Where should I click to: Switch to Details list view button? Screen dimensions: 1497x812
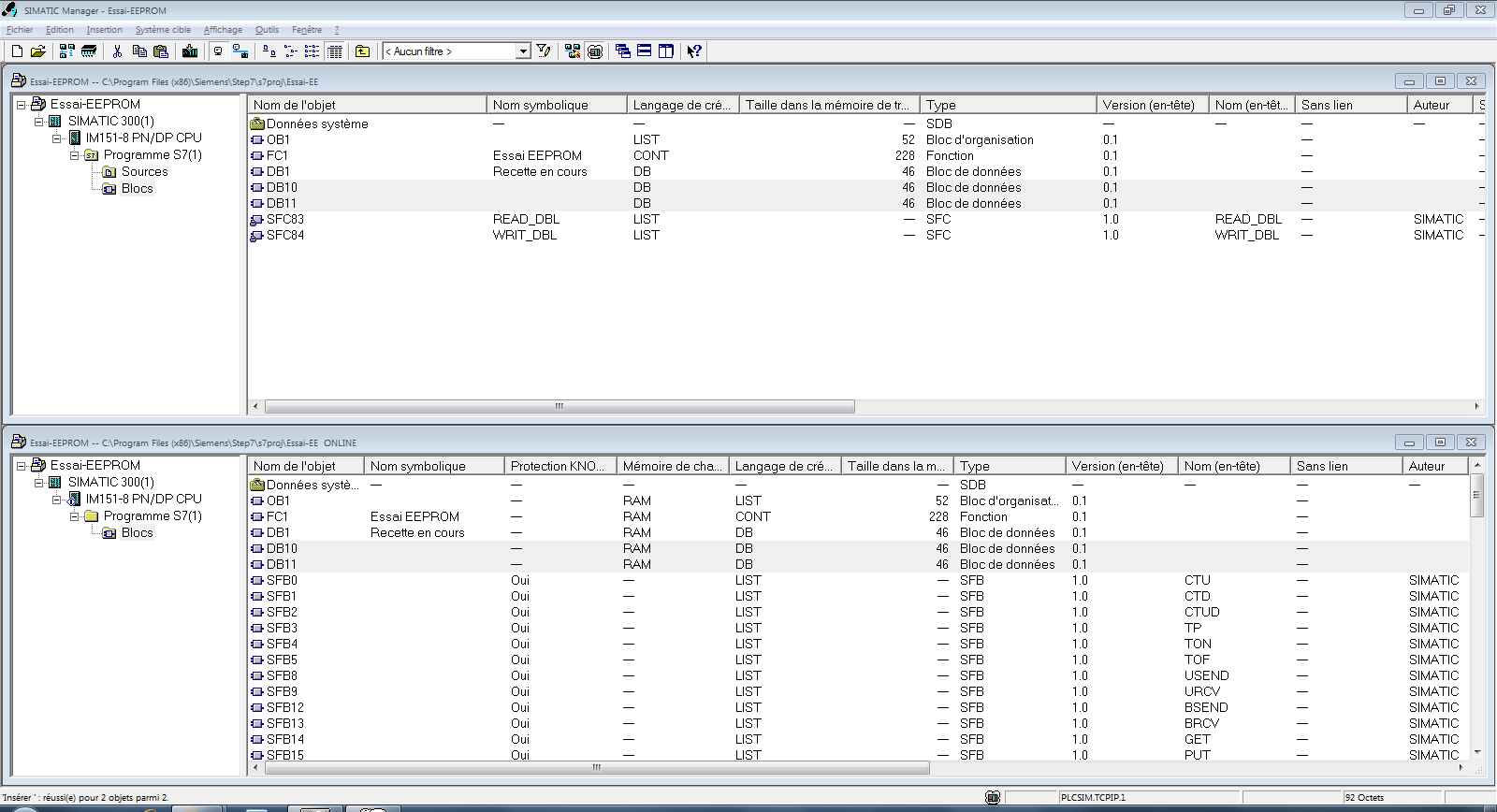pos(335,51)
